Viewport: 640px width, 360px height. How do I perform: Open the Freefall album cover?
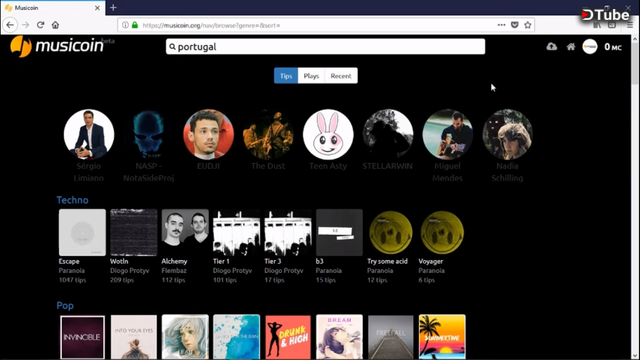point(391,337)
